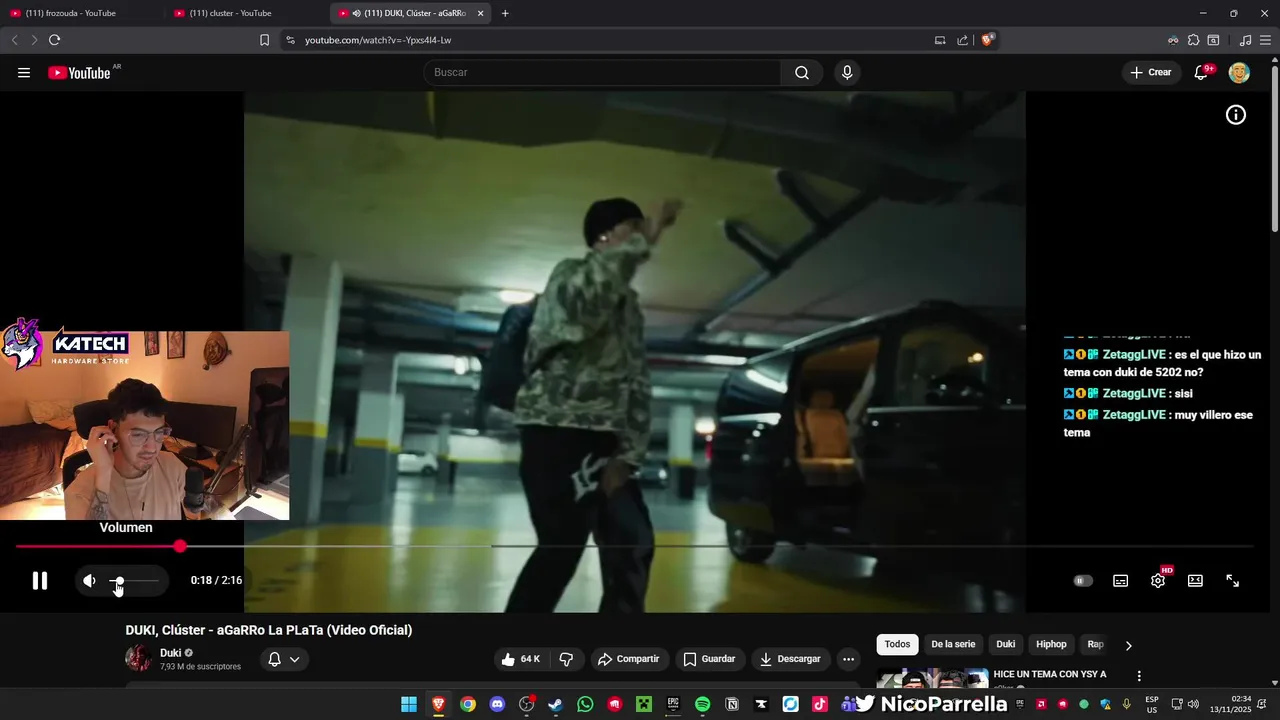The image size is (1280, 720).
Task: Toggle the autoplay switch
Action: coord(1083,581)
